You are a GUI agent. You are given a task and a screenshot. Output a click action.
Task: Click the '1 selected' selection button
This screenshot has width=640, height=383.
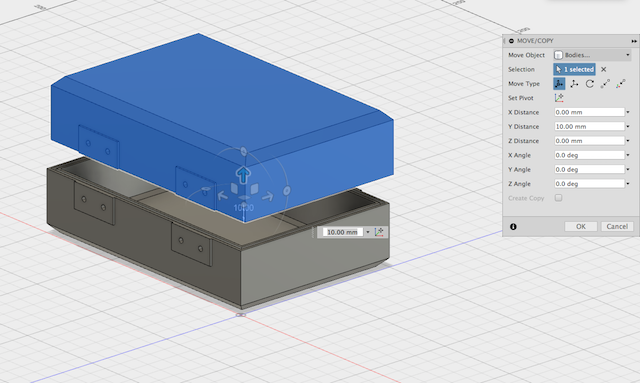574,69
